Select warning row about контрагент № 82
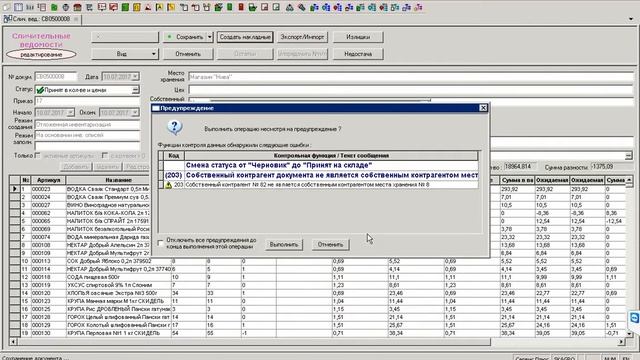The width and height of the screenshot is (640, 360). point(318,185)
